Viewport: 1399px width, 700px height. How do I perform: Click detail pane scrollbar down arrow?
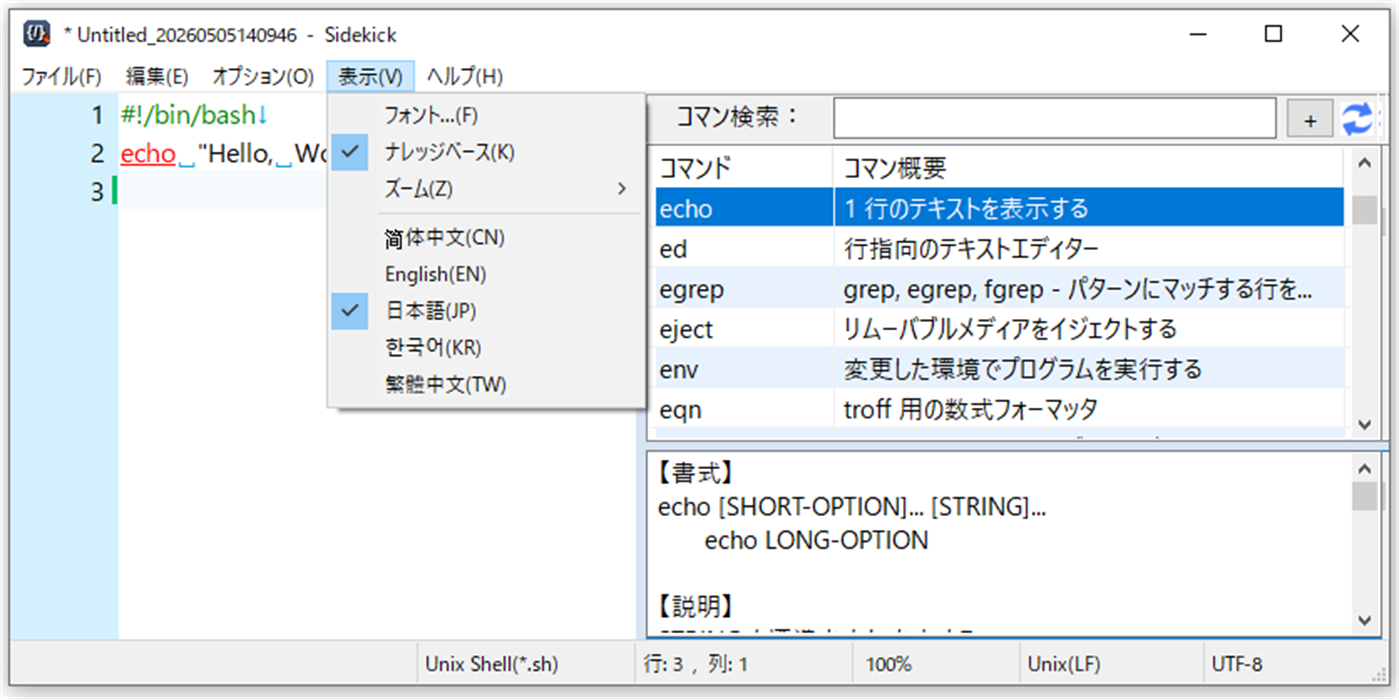click(x=1364, y=621)
